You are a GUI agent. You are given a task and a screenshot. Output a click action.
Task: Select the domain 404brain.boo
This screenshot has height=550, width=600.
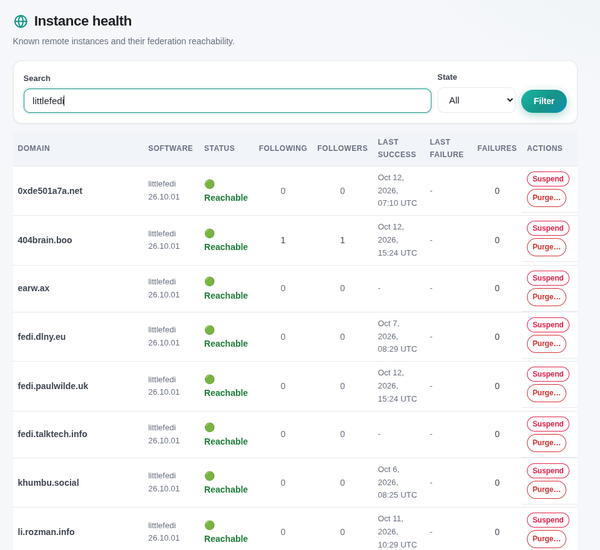point(45,240)
